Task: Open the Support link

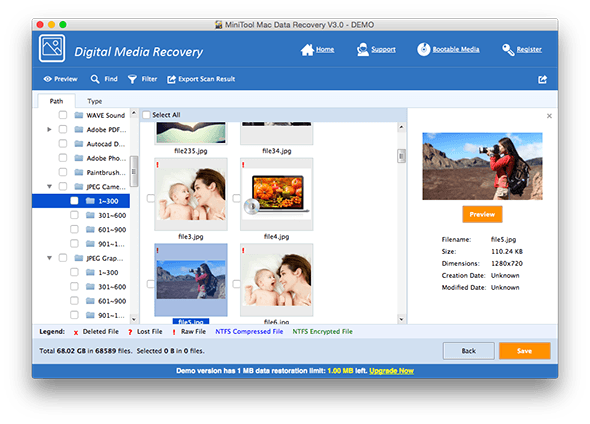Action: click(383, 49)
